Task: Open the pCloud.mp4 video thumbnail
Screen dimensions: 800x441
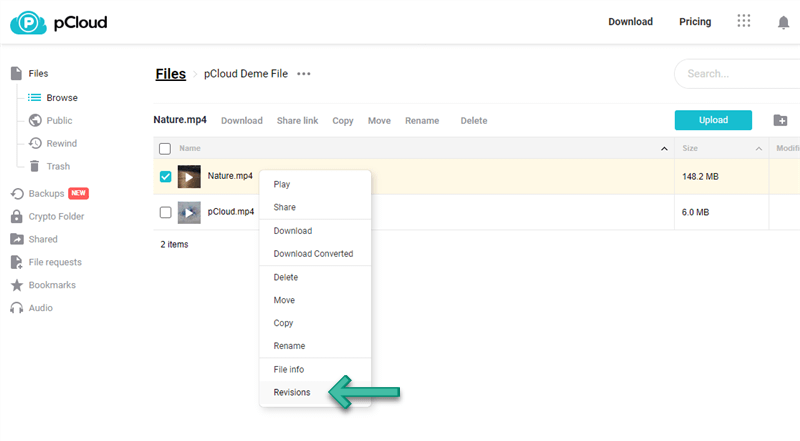Action: (189, 212)
